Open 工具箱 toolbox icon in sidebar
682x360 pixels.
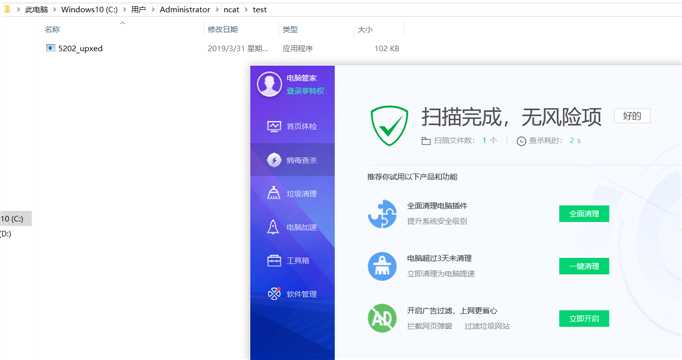point(274,260)
